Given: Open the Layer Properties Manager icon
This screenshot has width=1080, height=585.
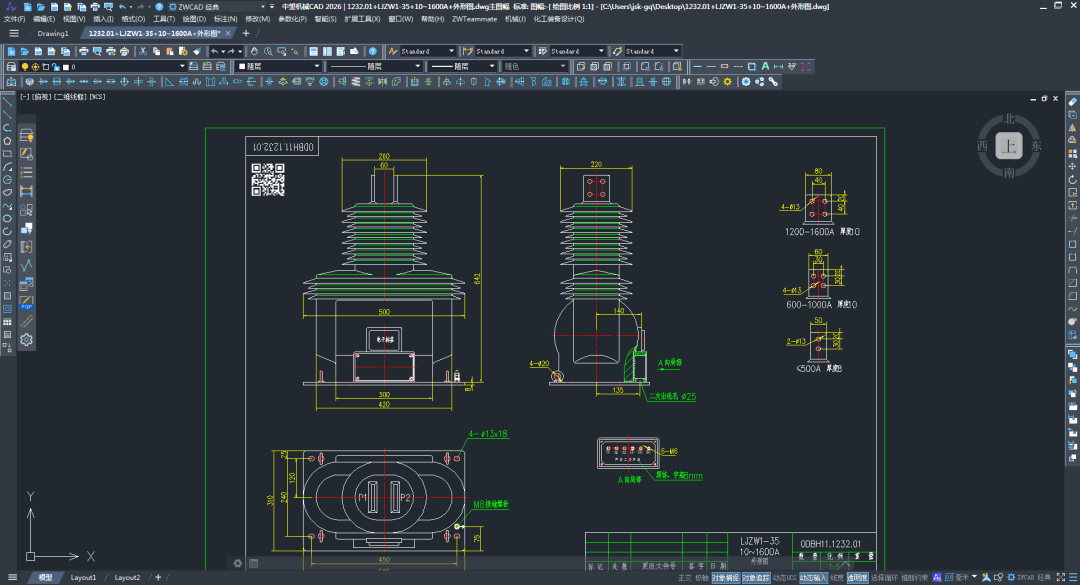Looking at the screenshot, I should tap(12, 67).
